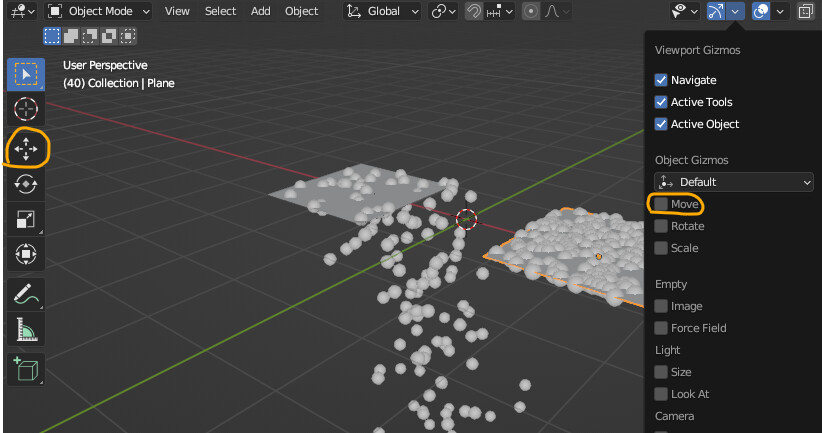Viewport: 822px width, 433px height.
Task: Select the Measure tool
Action: click(x=26, y=329)
